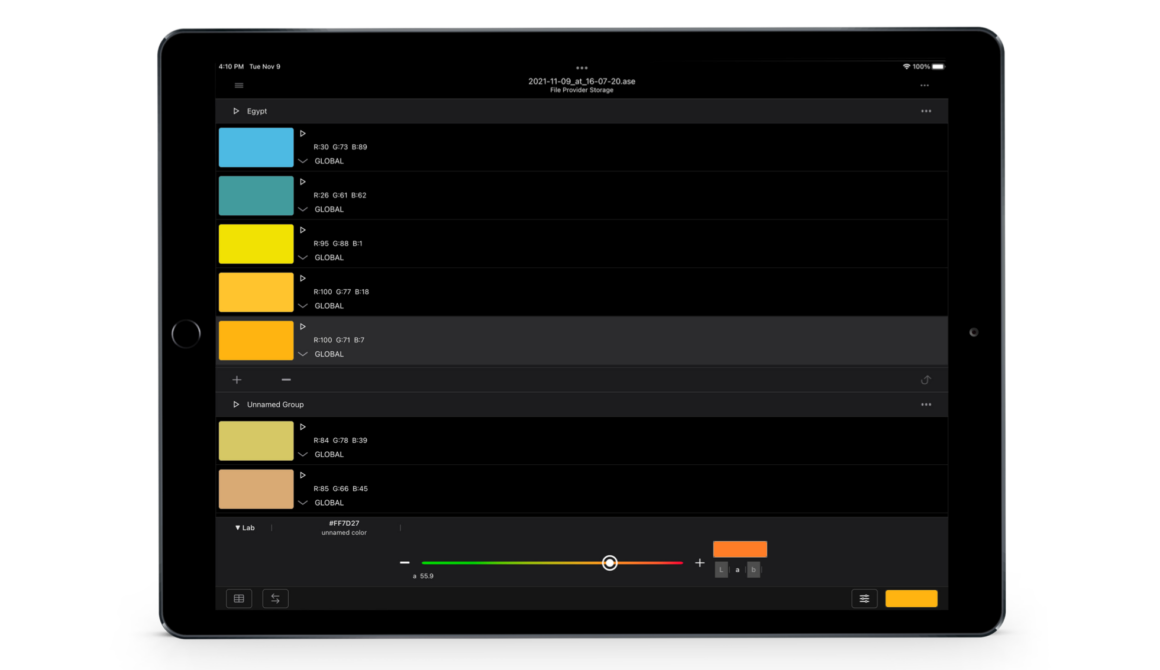Select the a channel toggle
Image resolution: width=1160 pixels, height=670 pixels.
[736, 569]
